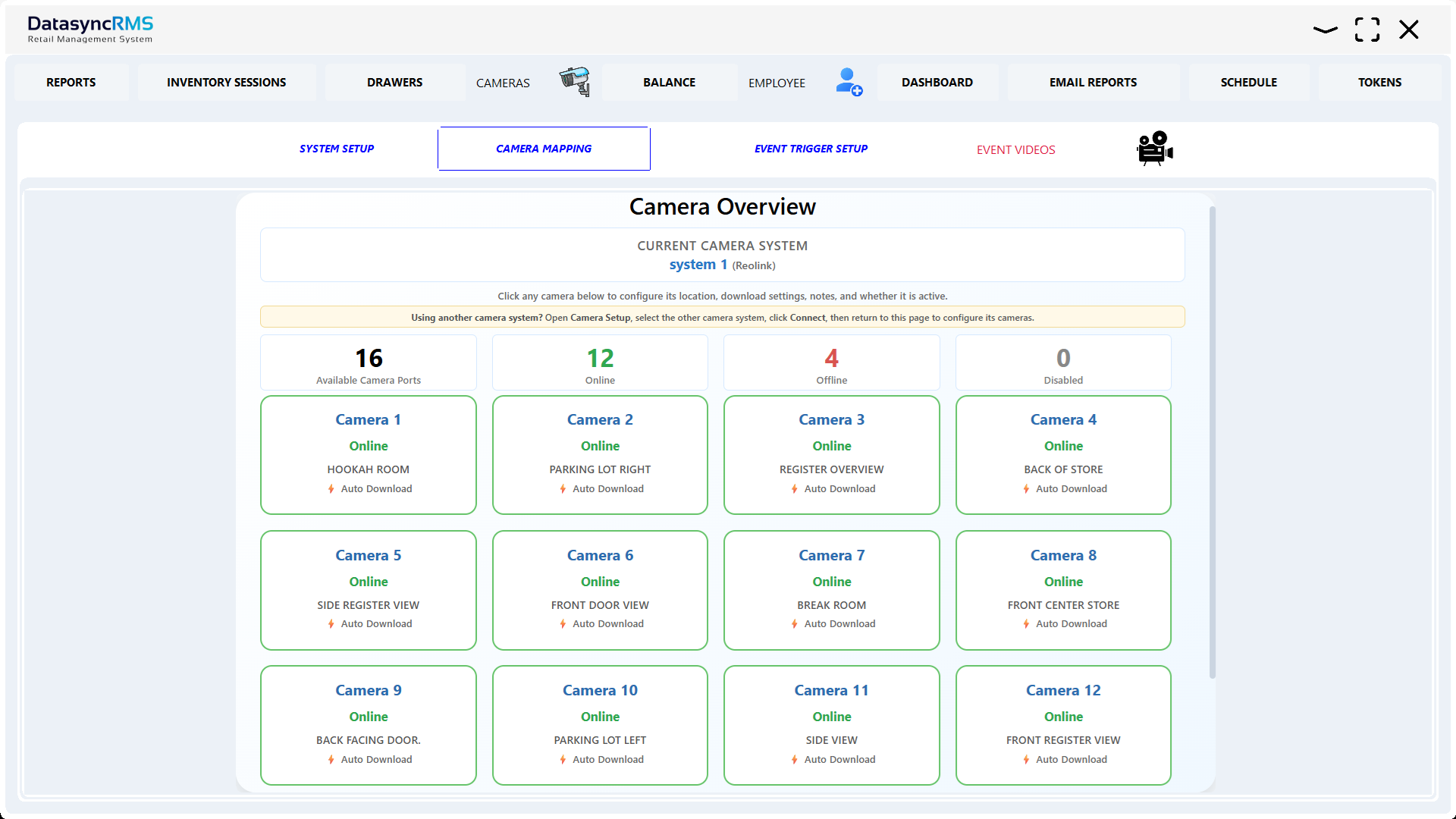Open Email Reports
Screen dimensions: 1456x819
pyautogui.click(x=1094, y=82)
